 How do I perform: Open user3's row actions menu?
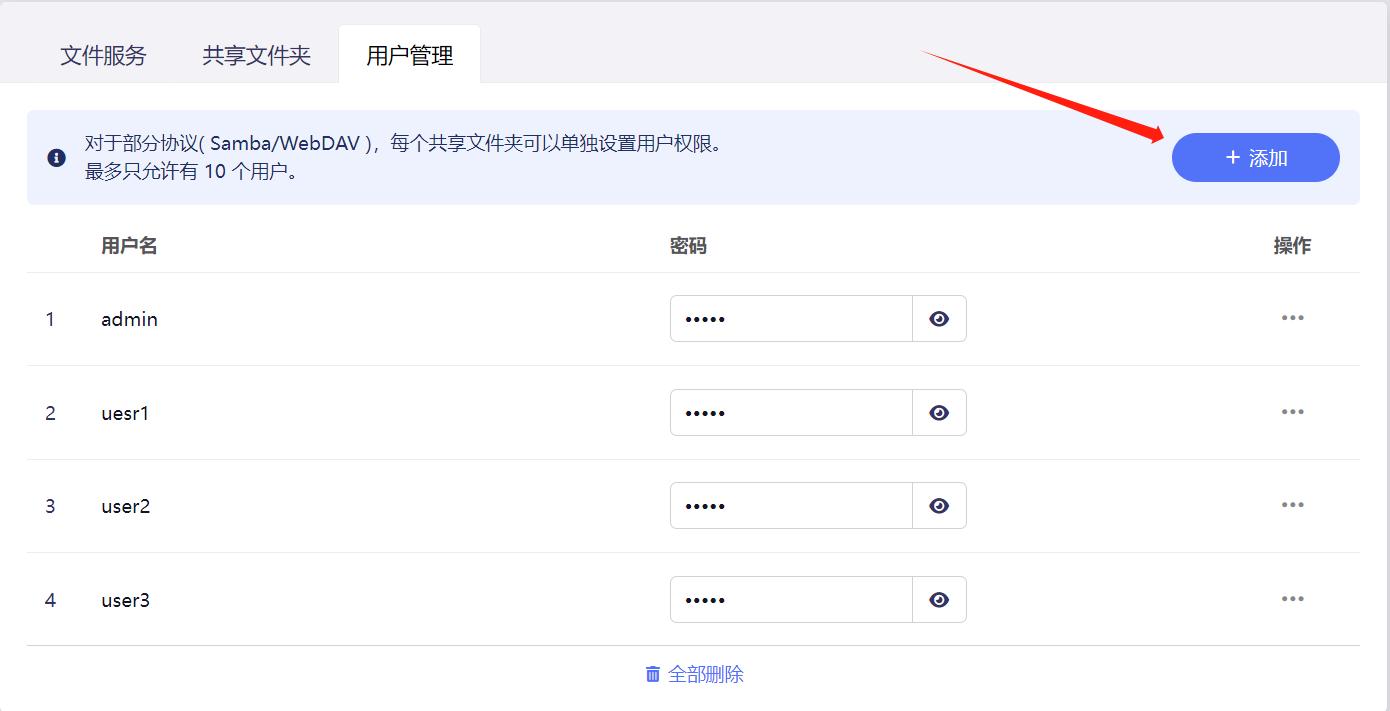(1292, 599)
